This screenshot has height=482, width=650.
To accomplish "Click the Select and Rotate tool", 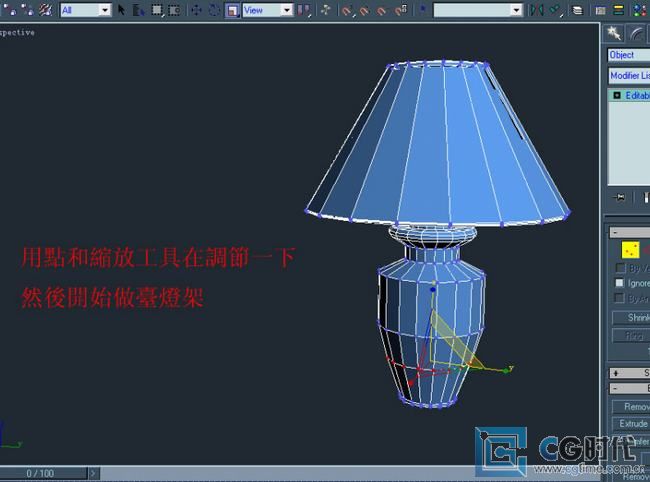I will (x=213, y=10).
